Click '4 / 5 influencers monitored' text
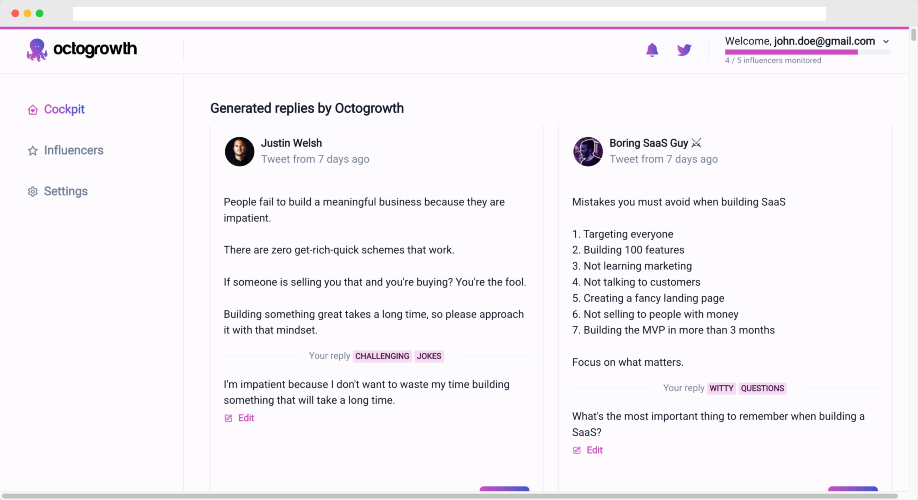Screen dimensions: 918x500 point(773,60)
